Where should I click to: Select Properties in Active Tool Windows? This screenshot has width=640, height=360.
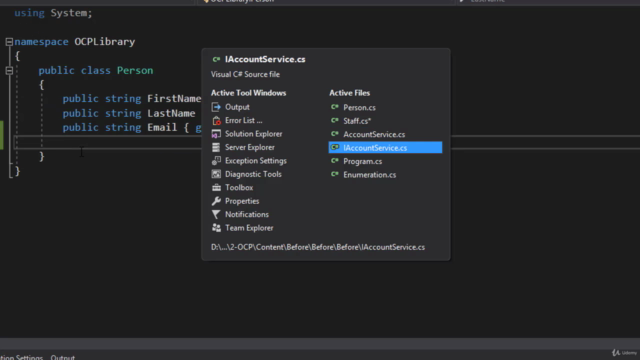242,201
